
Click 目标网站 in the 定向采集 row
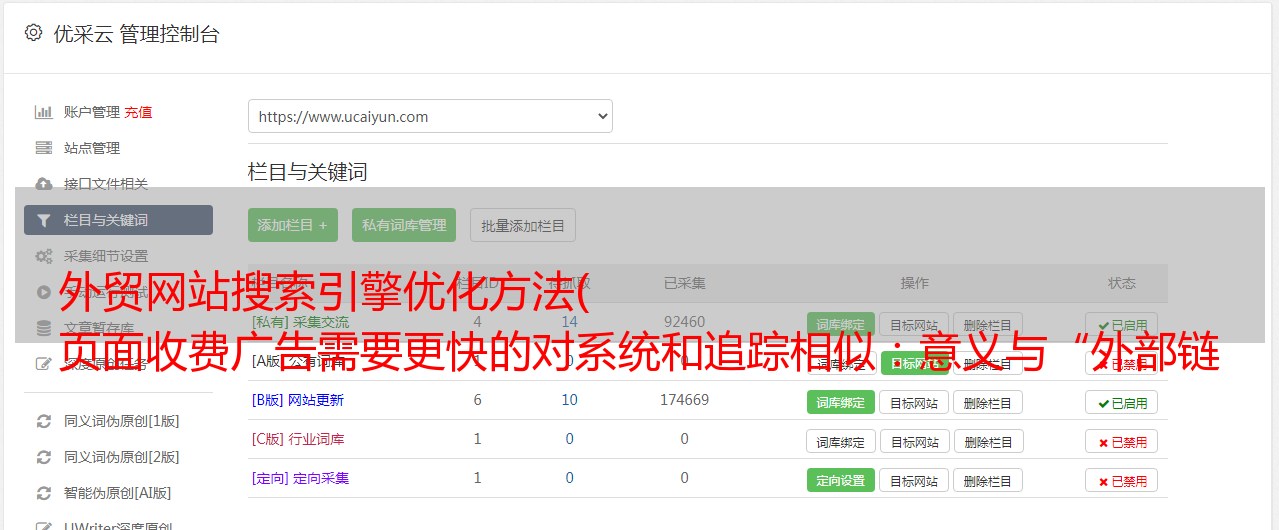[914, 480]
